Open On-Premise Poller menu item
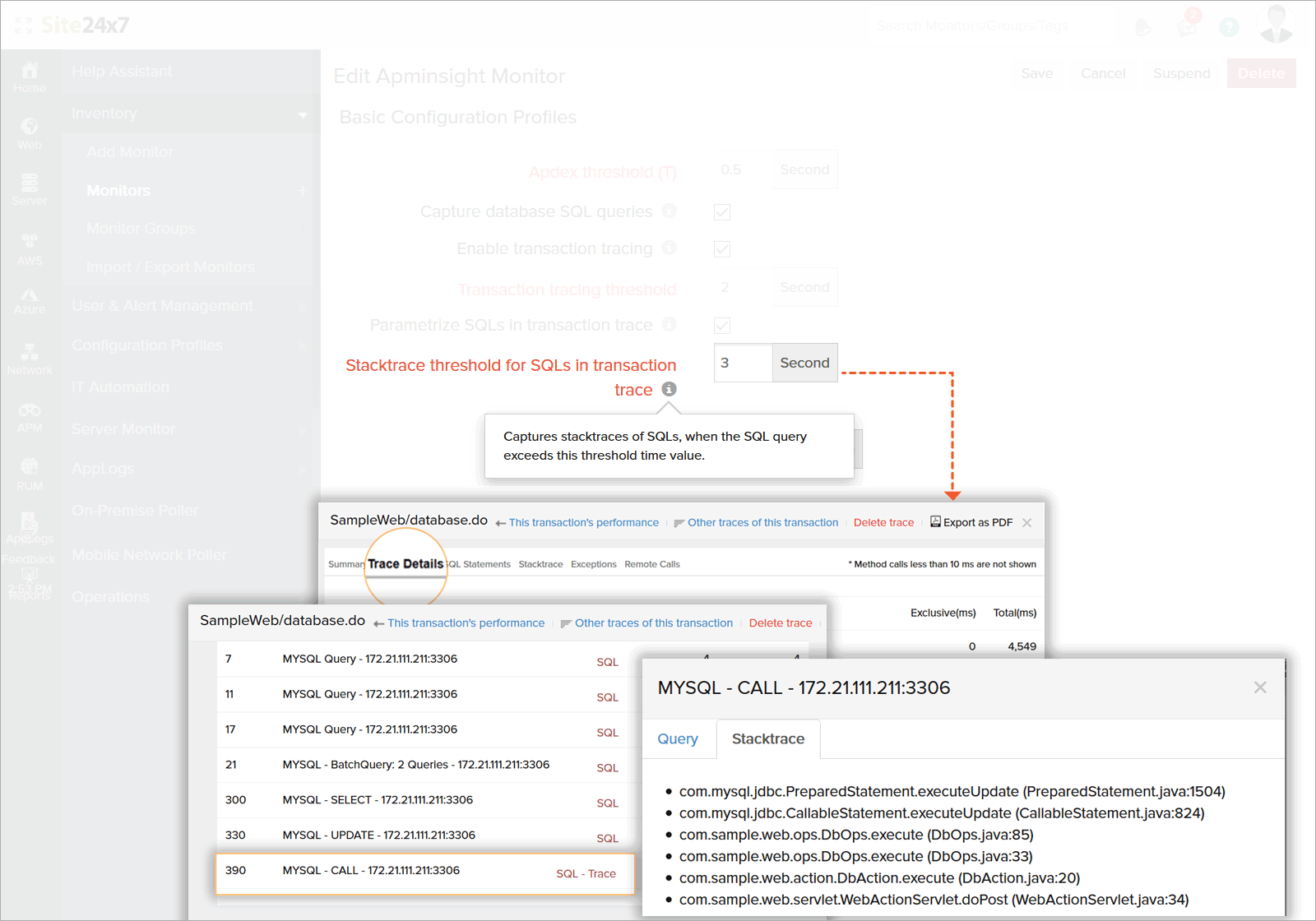 click(135, 511)
